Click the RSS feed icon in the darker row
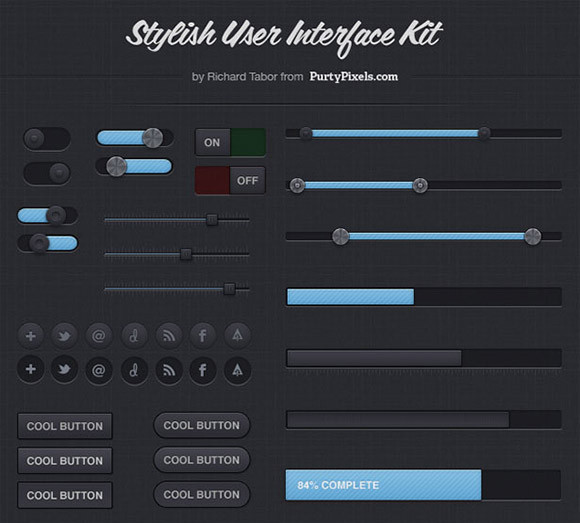Viewport: 580px width, 523px height. click(169, 370)
